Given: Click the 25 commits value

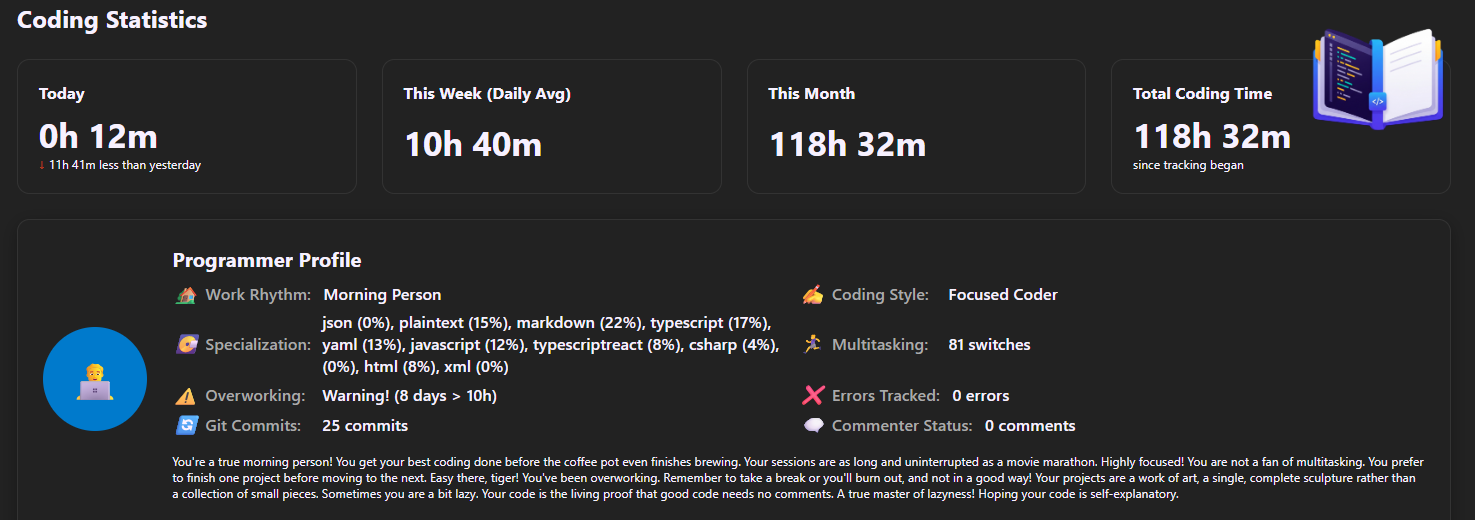Looking at the screenshot, I should click(365, 426).
